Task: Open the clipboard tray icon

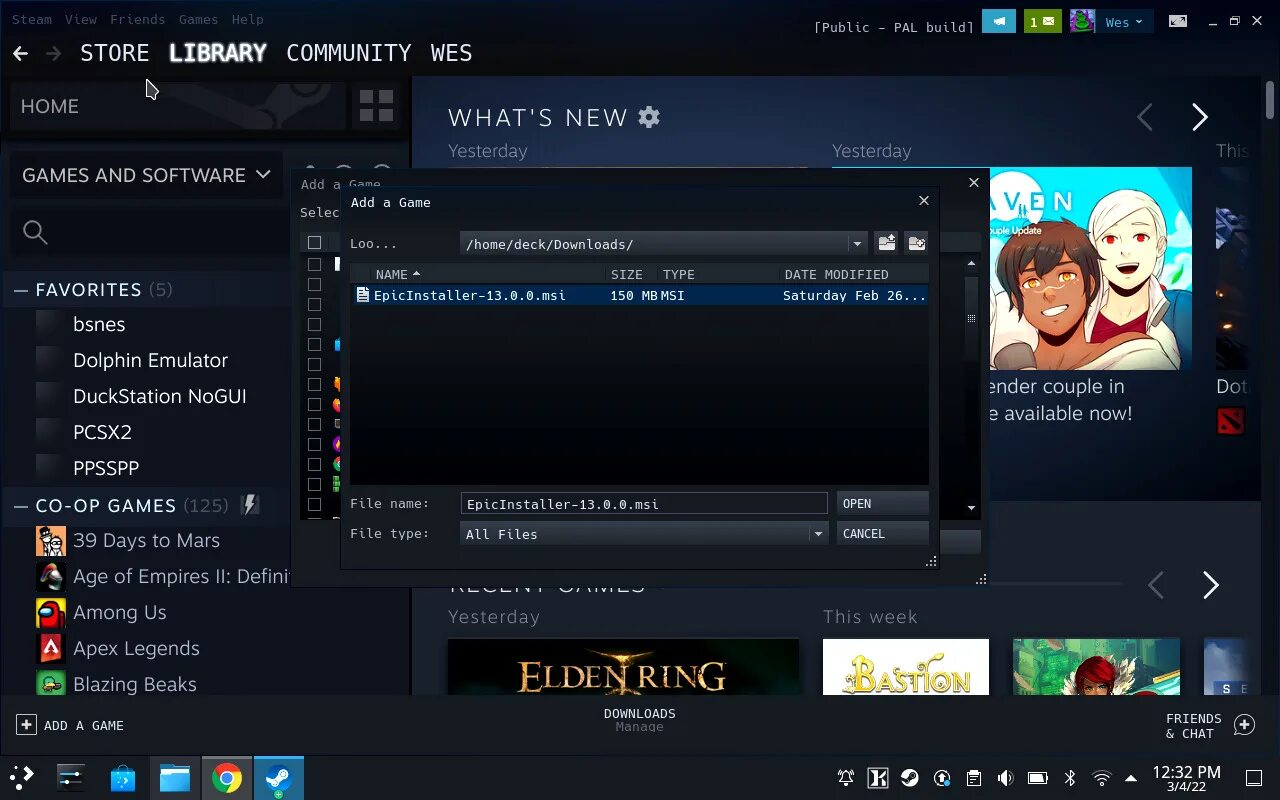Action: pos(973,778)
